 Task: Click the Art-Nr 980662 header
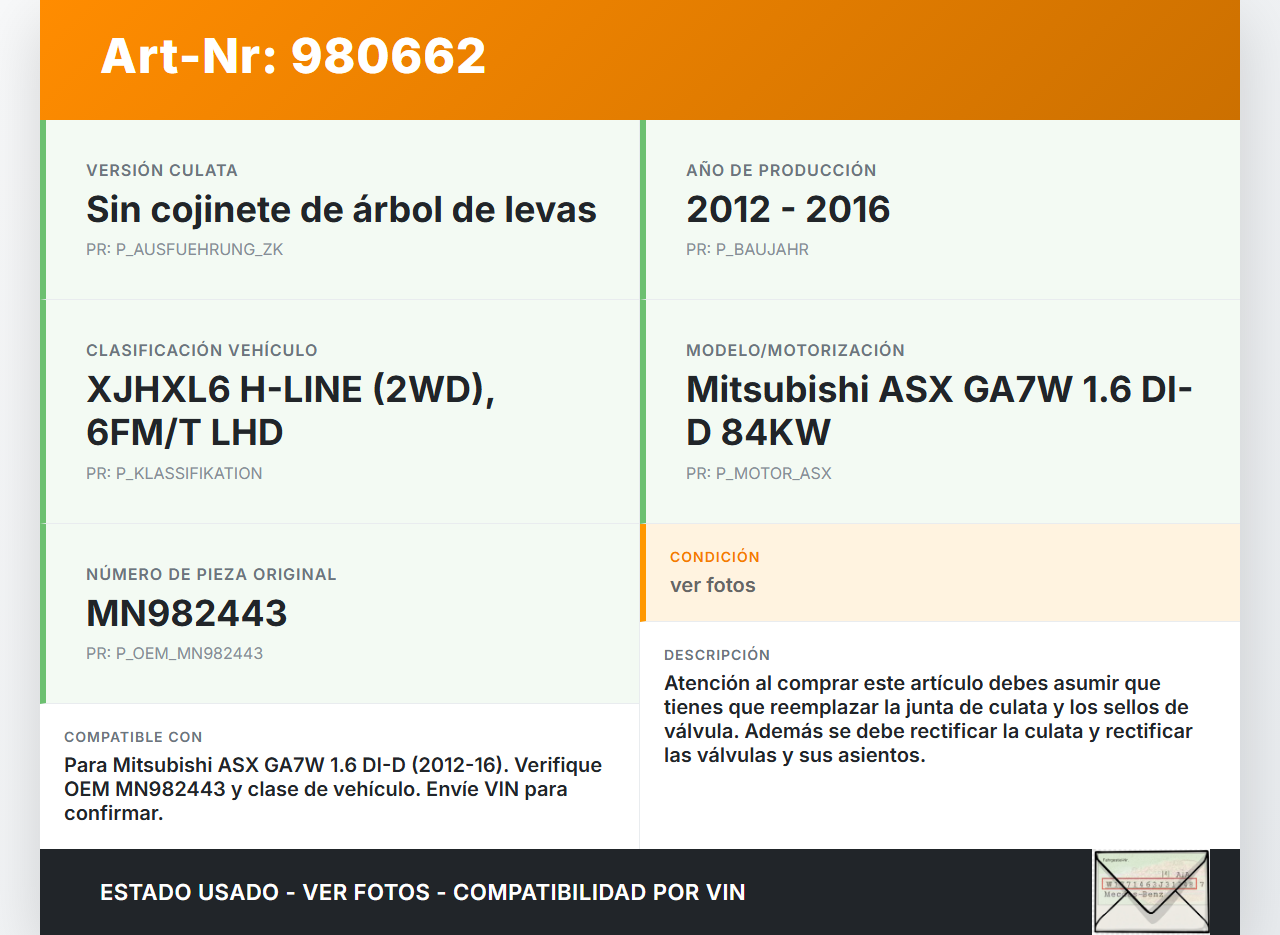[x=292, y=57]
